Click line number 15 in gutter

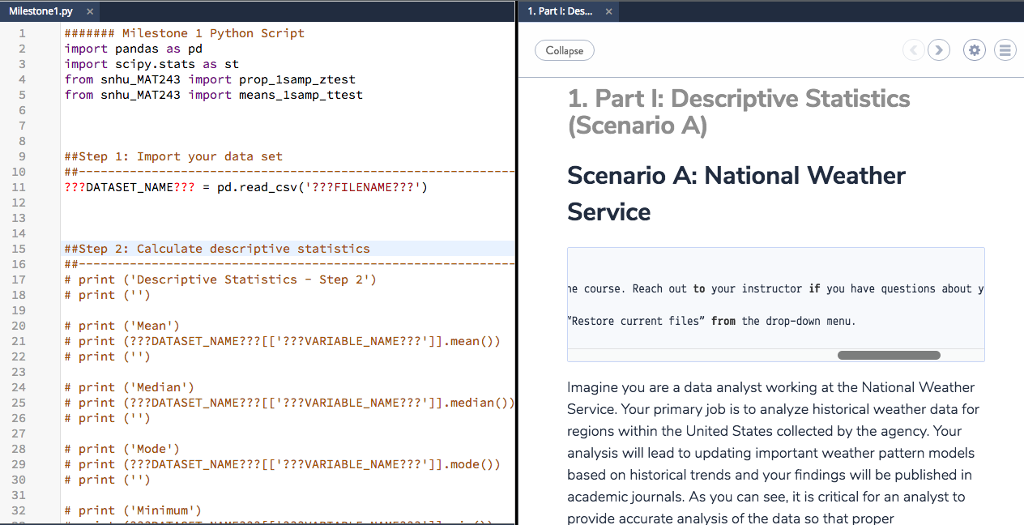point(19,249)
